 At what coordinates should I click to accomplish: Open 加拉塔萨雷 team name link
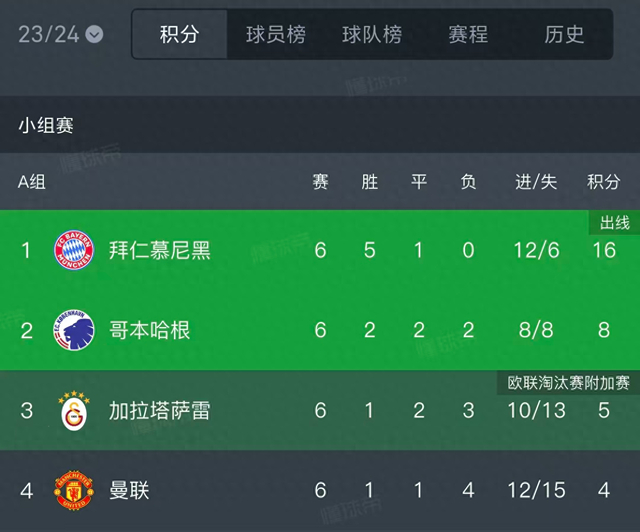tap(160, 411)
